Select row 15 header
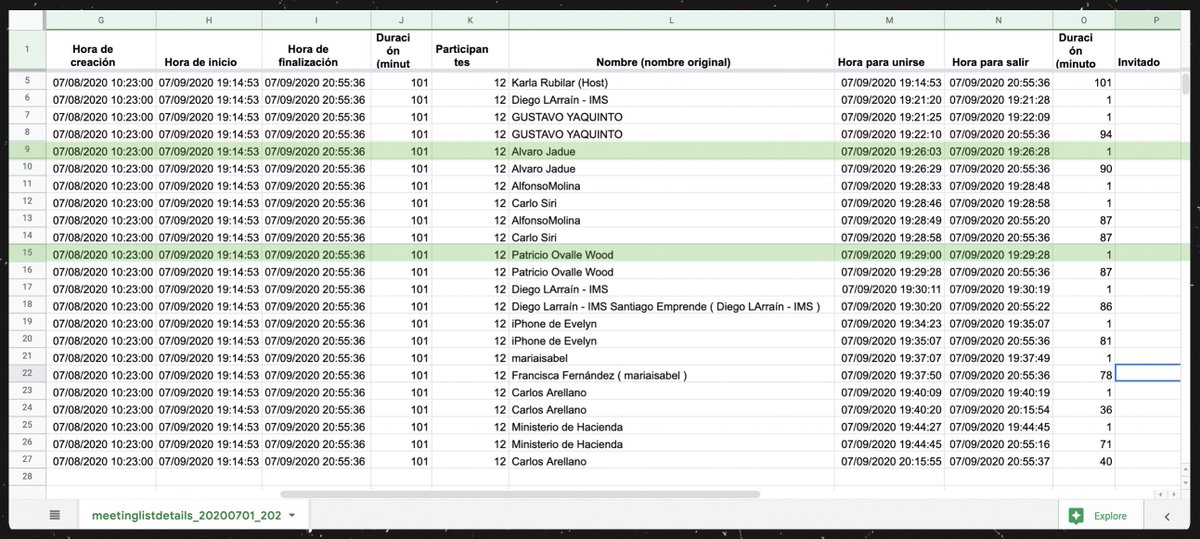 click(27, 255)
